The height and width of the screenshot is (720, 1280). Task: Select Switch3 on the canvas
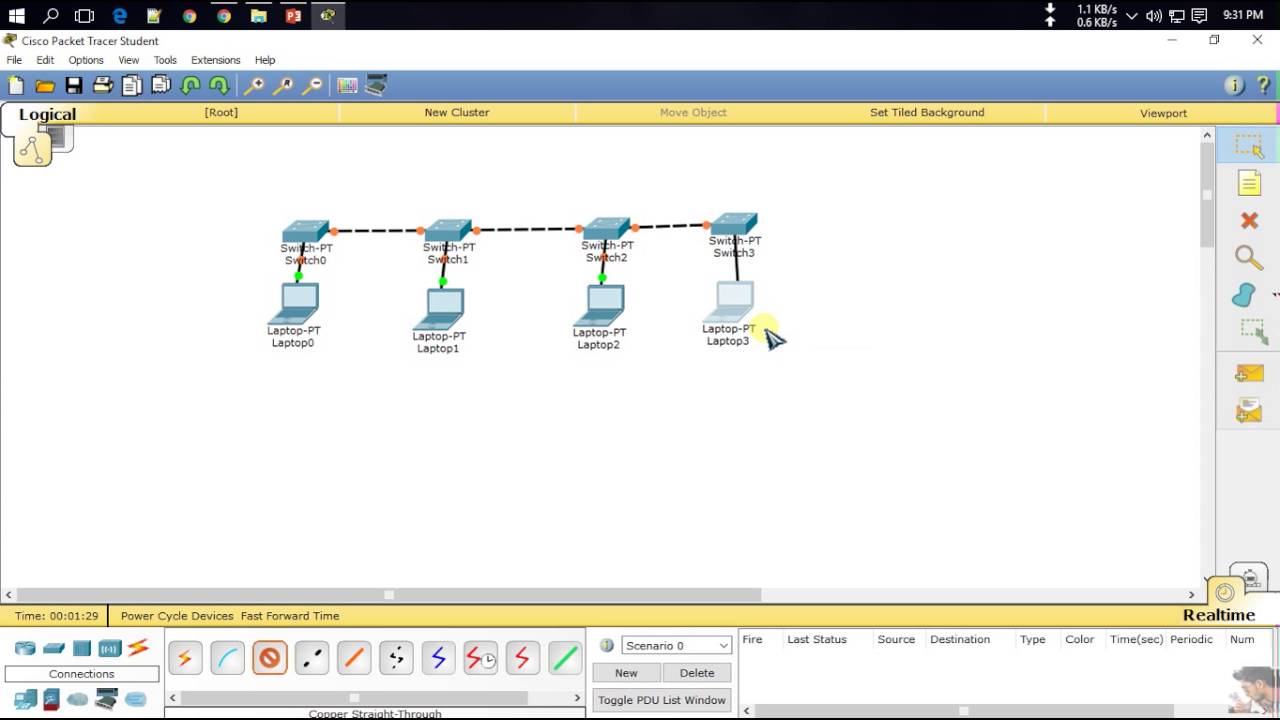tap(734, 225)
